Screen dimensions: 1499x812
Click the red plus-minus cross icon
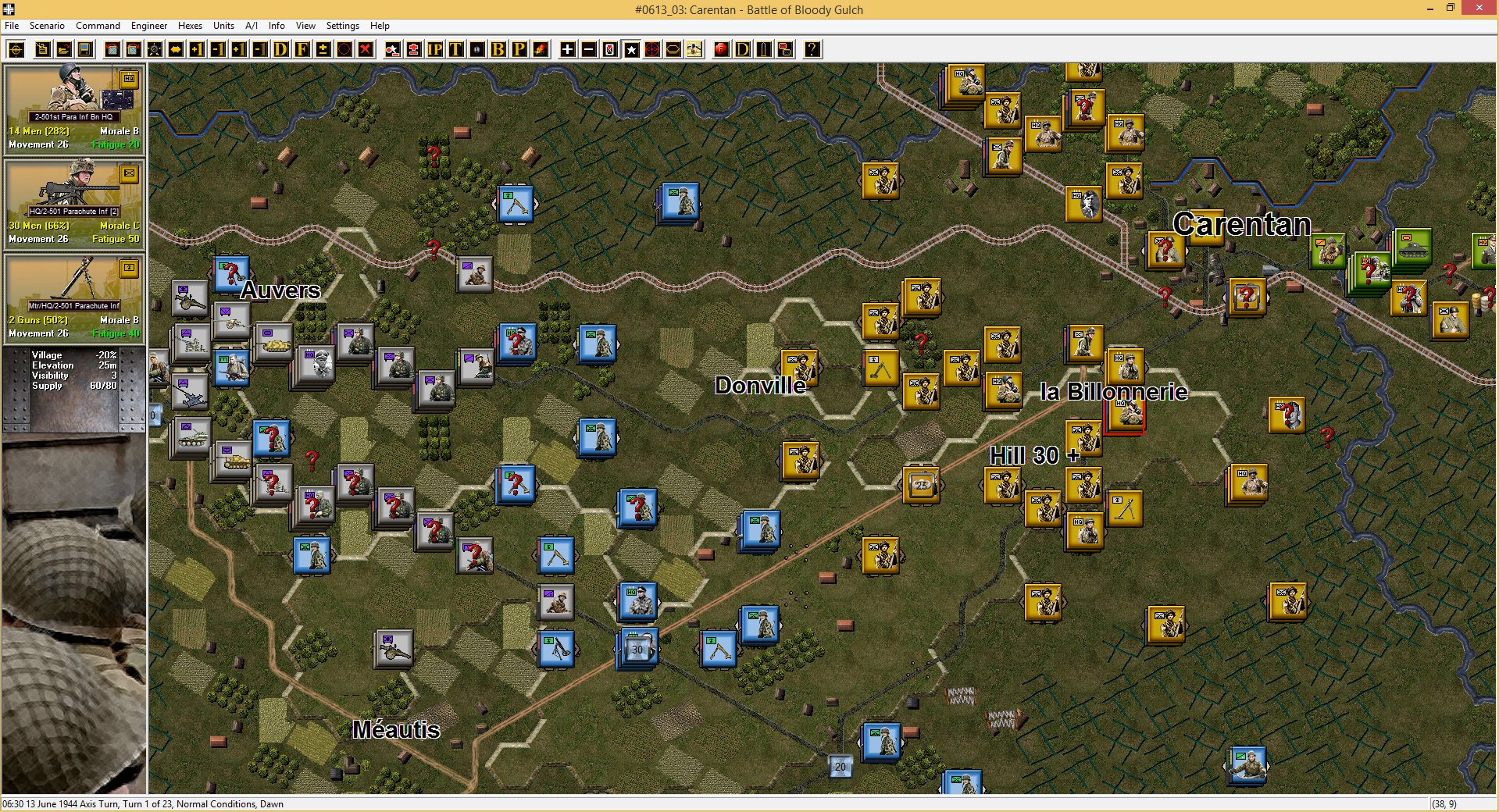(x=413, y=50)
